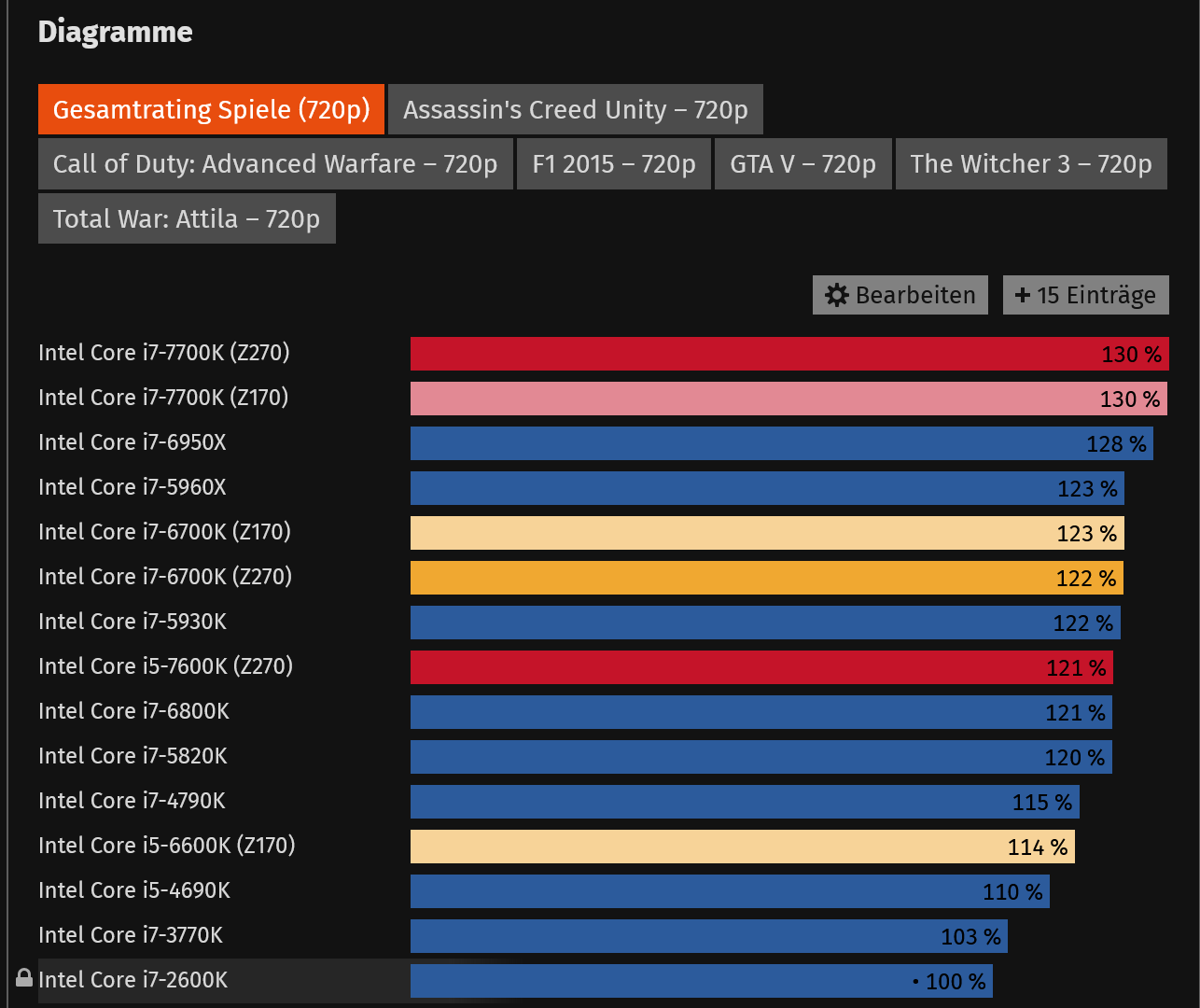Select The Witcher 3 – 720p tab

point(1031,163)
